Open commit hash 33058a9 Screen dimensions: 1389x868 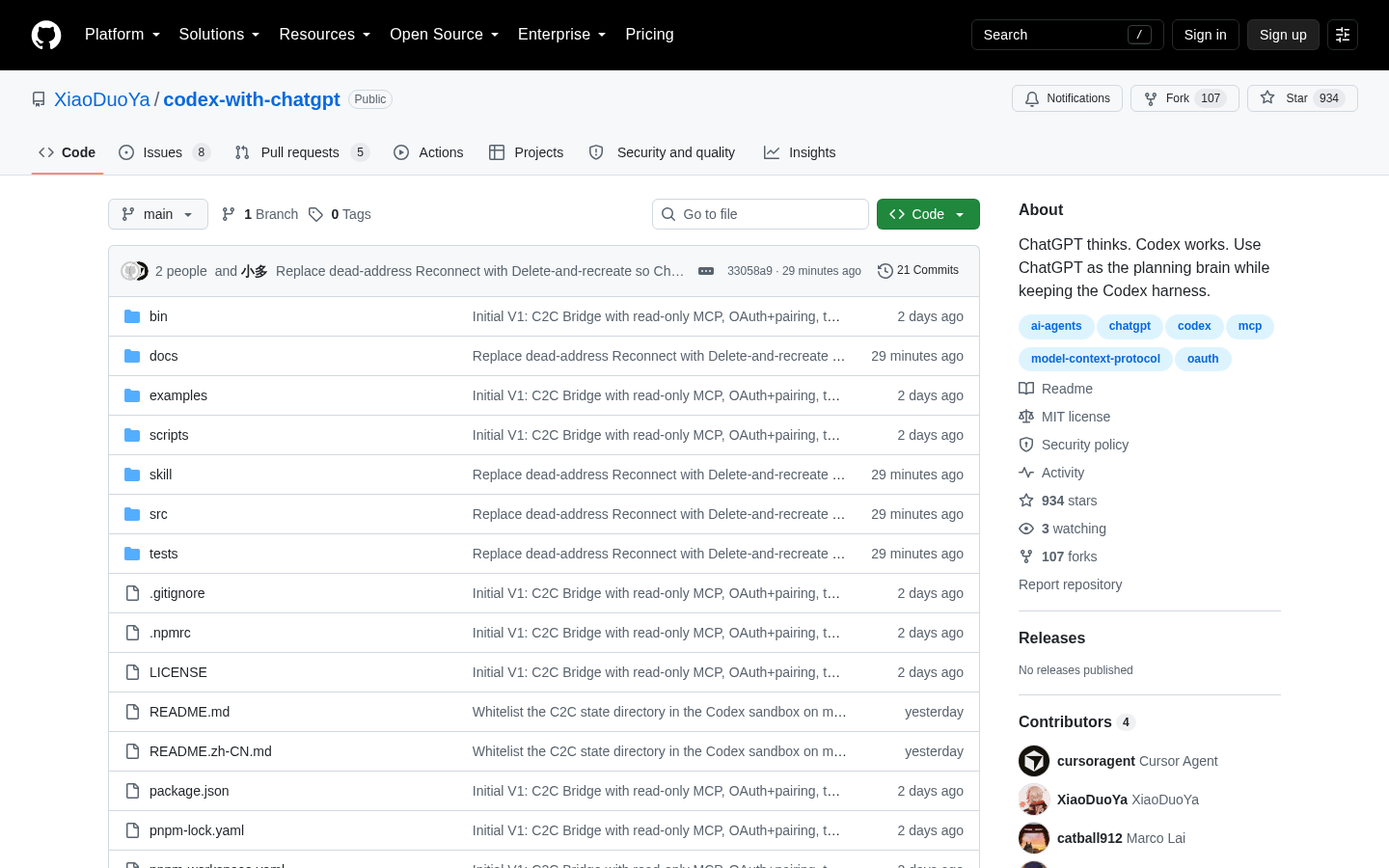click(x=749, y=271)
